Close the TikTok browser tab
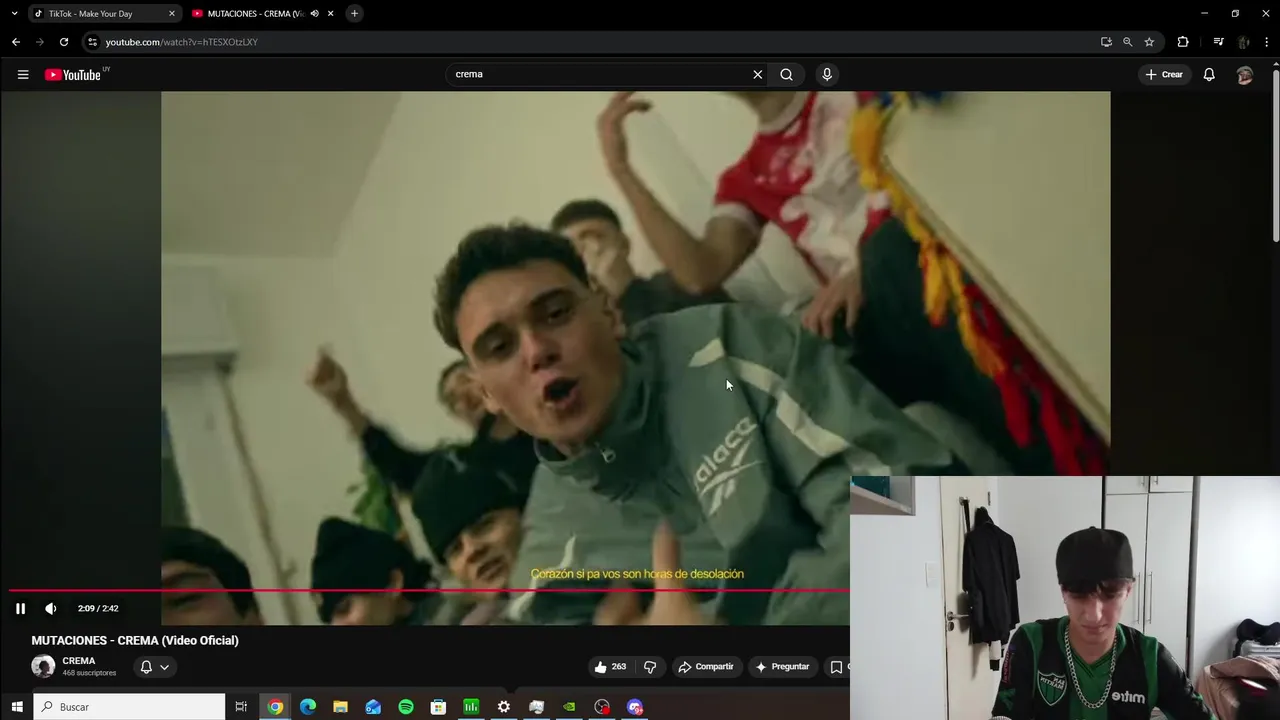 click(172, 14)
